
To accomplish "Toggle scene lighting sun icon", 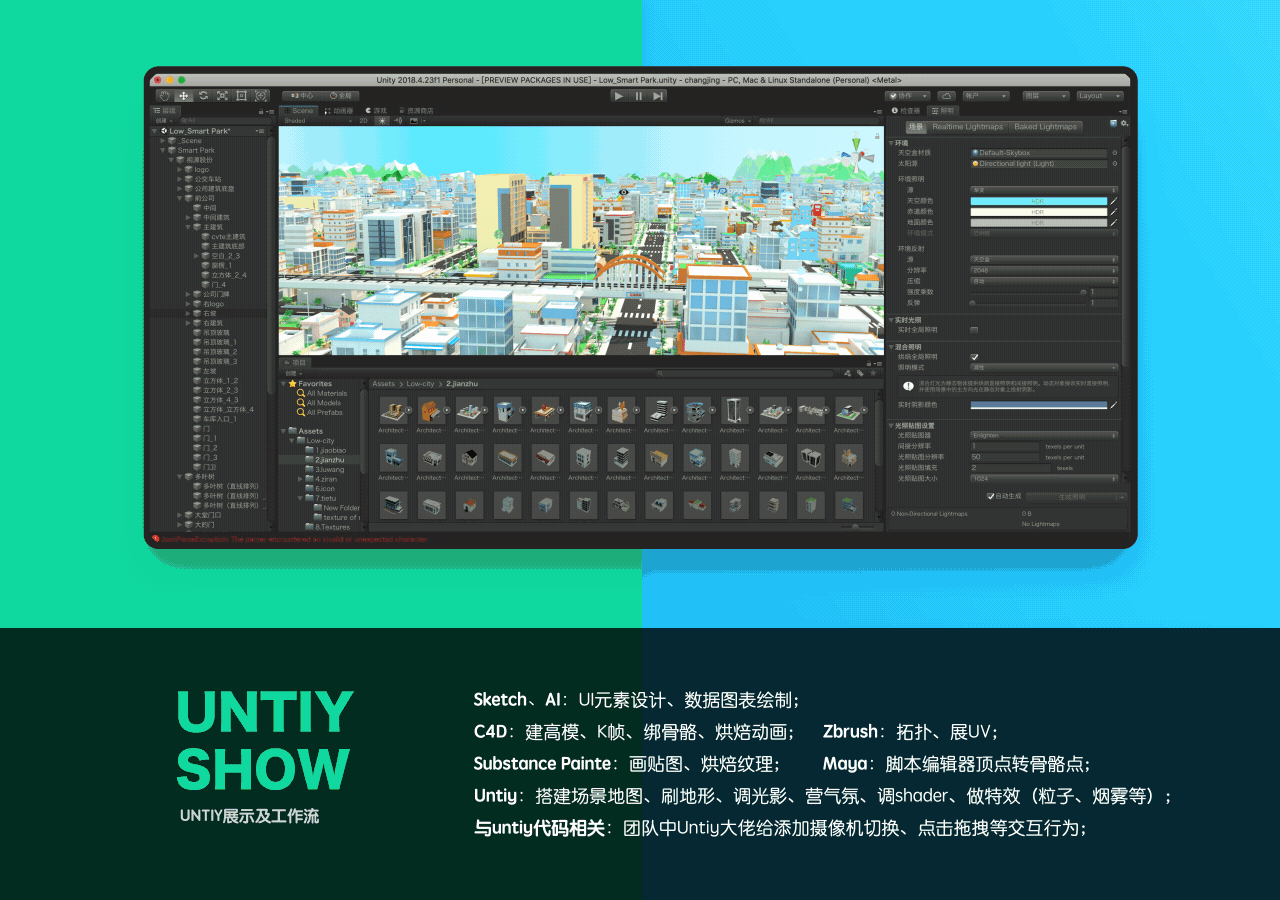I will click(x=380, y=120).
